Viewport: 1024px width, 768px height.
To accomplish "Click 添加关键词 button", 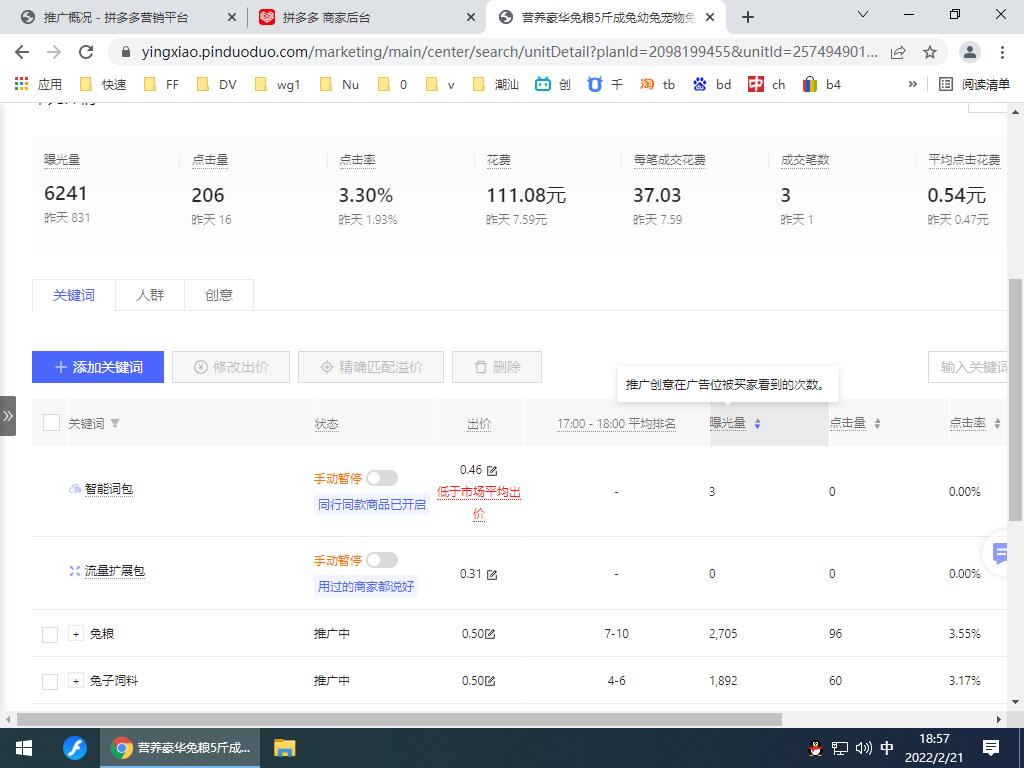I will coord(98,367).
